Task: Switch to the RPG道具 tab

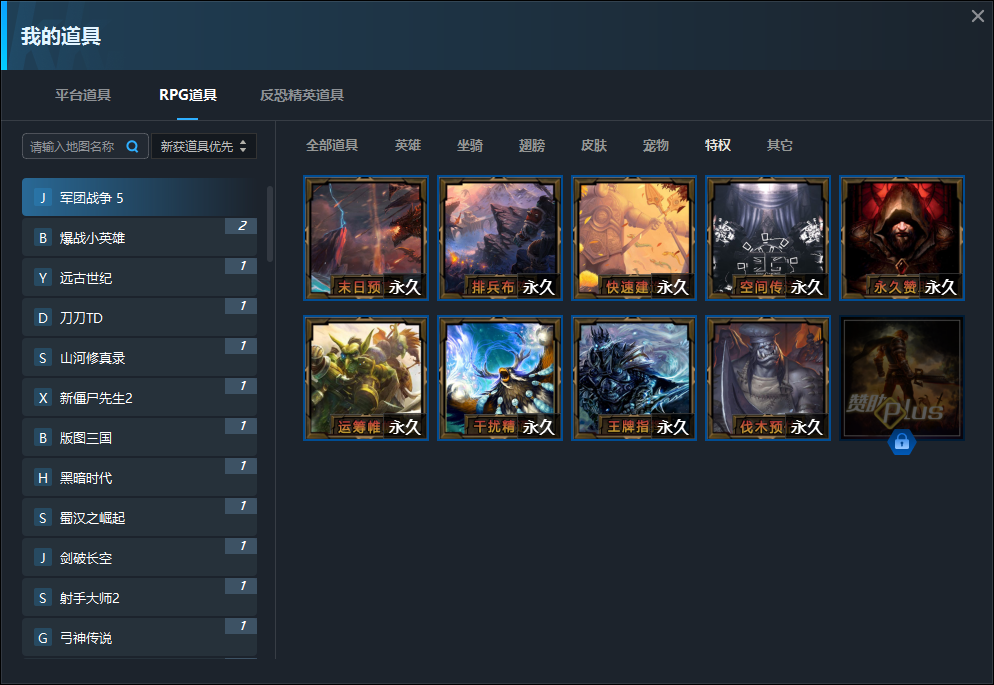Action: point(188,95)
